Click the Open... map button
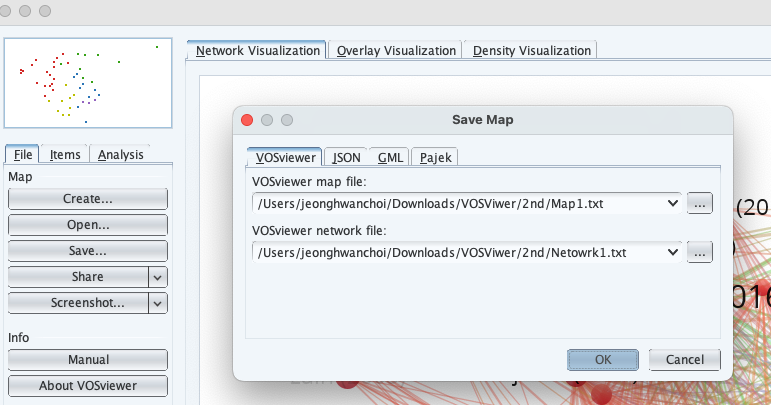Screen dimensions: 771x405 click(88, 225)
